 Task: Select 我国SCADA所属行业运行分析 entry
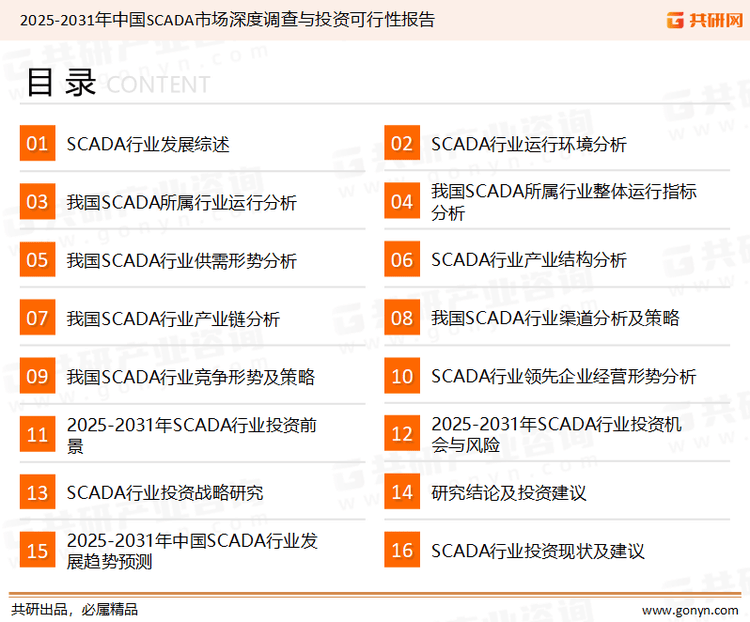click(181, 203)
